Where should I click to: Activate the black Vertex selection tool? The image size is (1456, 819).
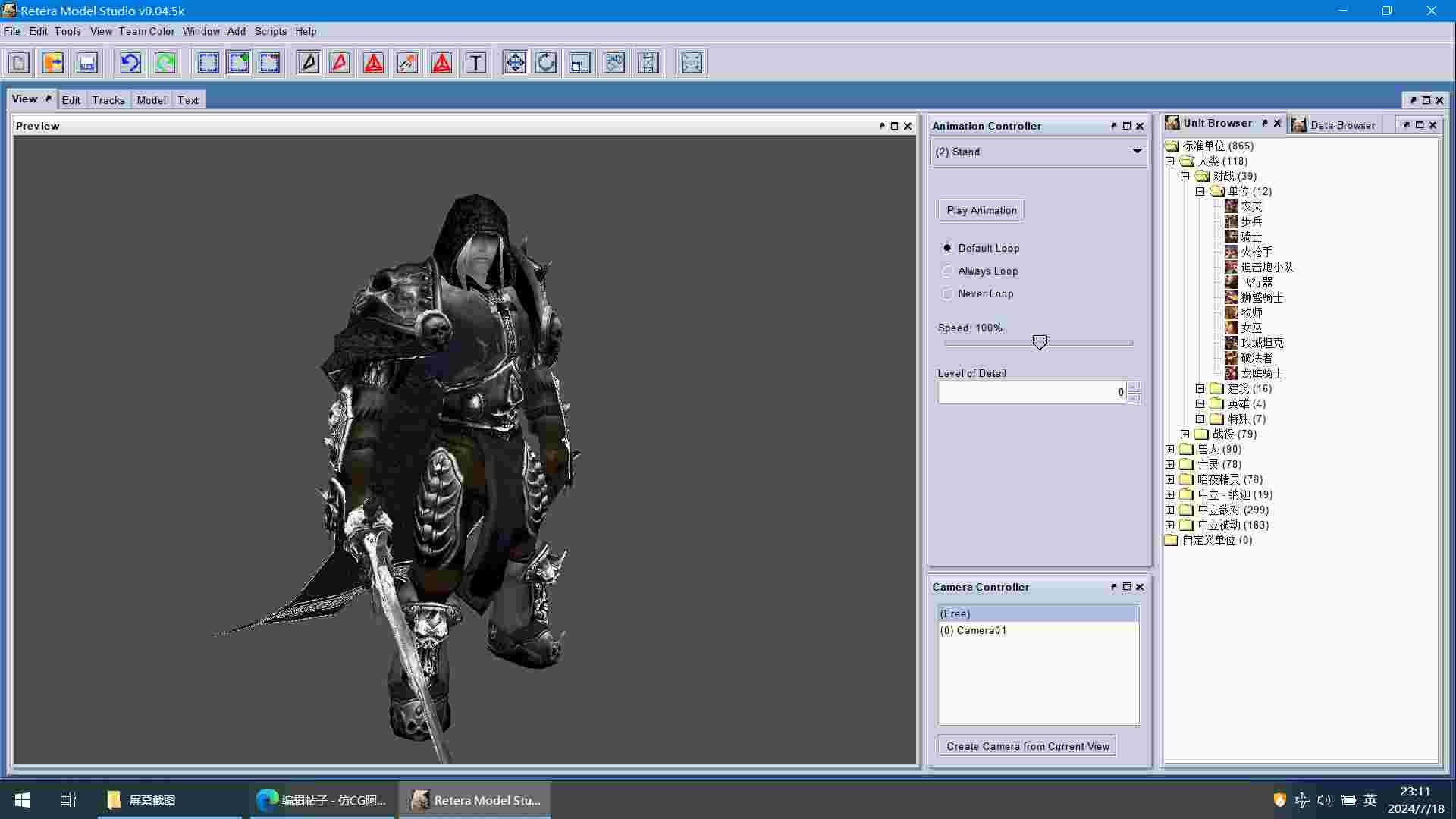pos(309,62)
